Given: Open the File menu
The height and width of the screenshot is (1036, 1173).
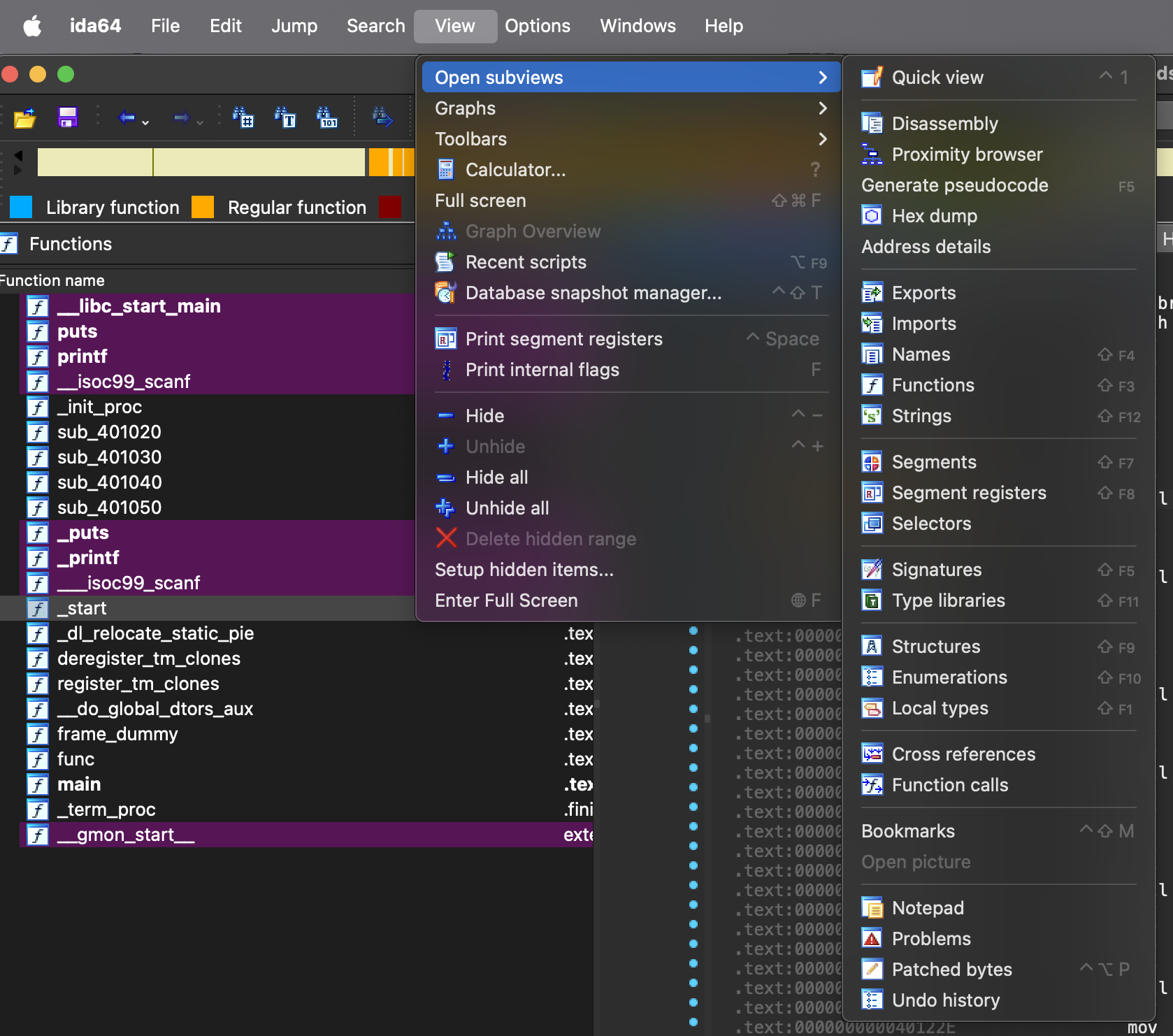Looking at the screenshot, I should (x=166, y=26).
